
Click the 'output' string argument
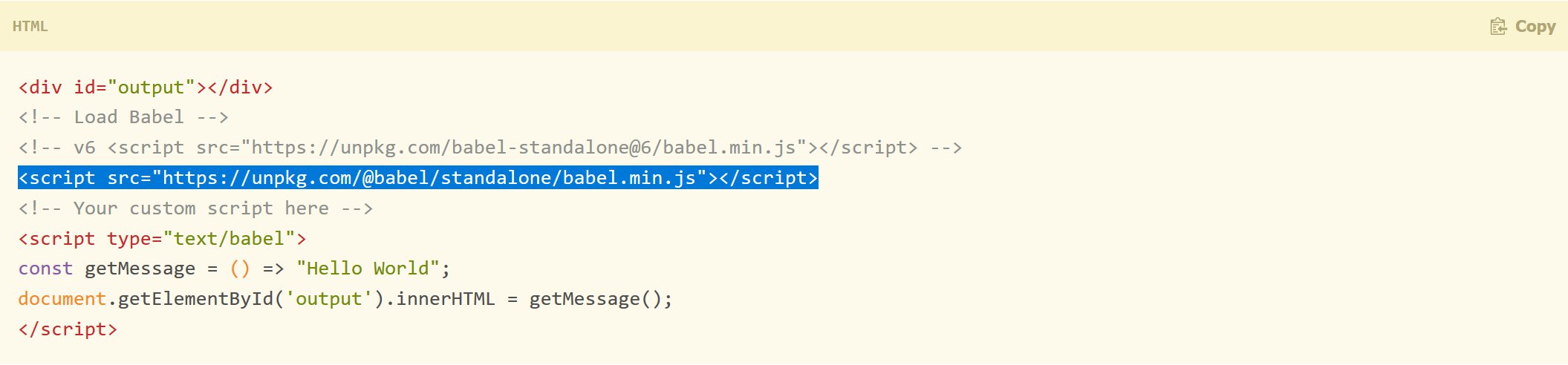click(328, 299)
